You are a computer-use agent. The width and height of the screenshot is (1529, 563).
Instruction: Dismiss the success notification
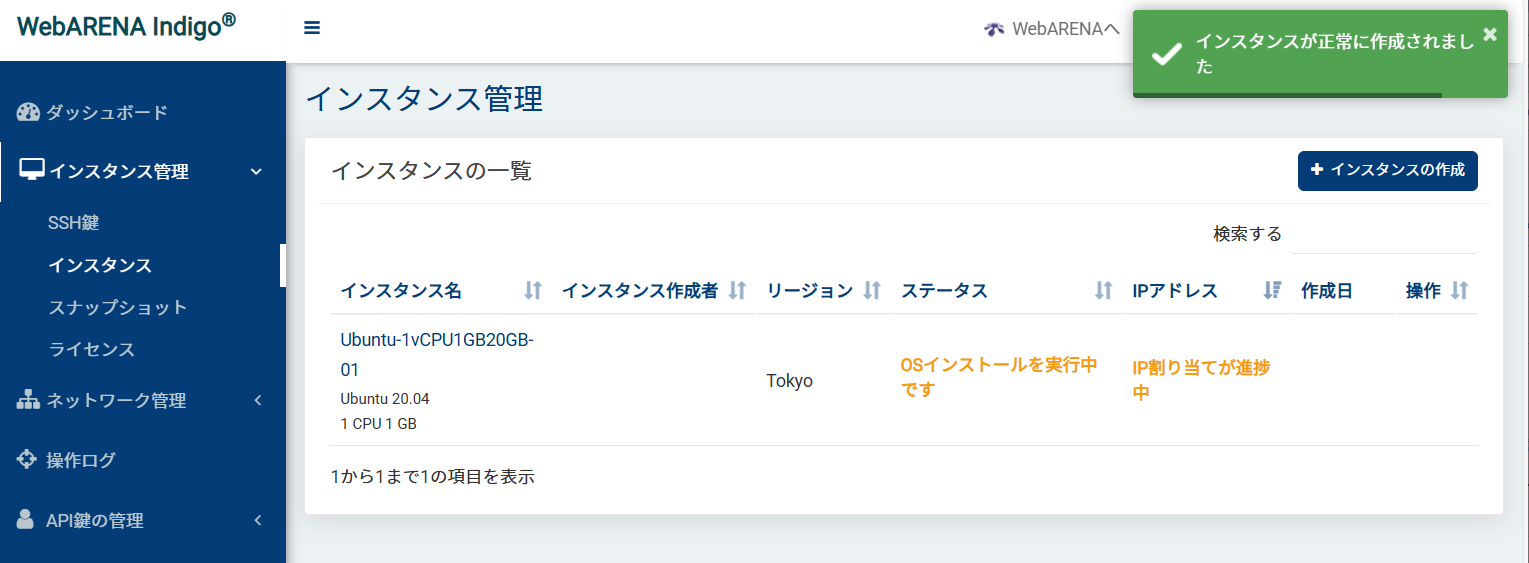click(x=1490, y=34)
